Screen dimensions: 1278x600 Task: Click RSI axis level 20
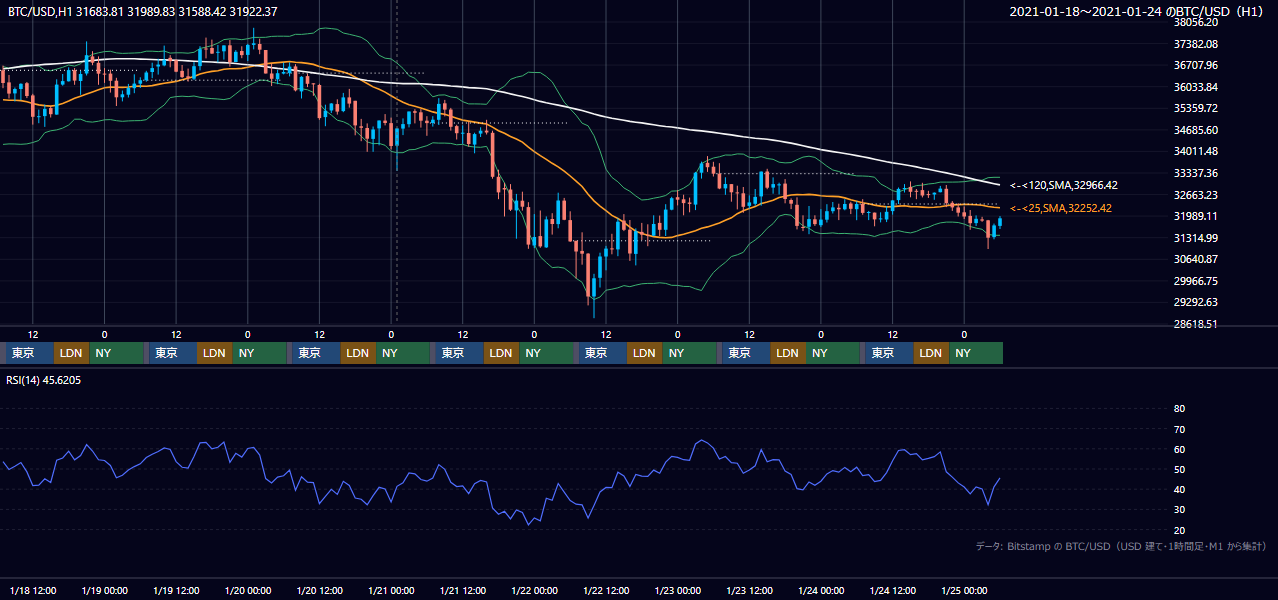click(x=1179, y=530)
